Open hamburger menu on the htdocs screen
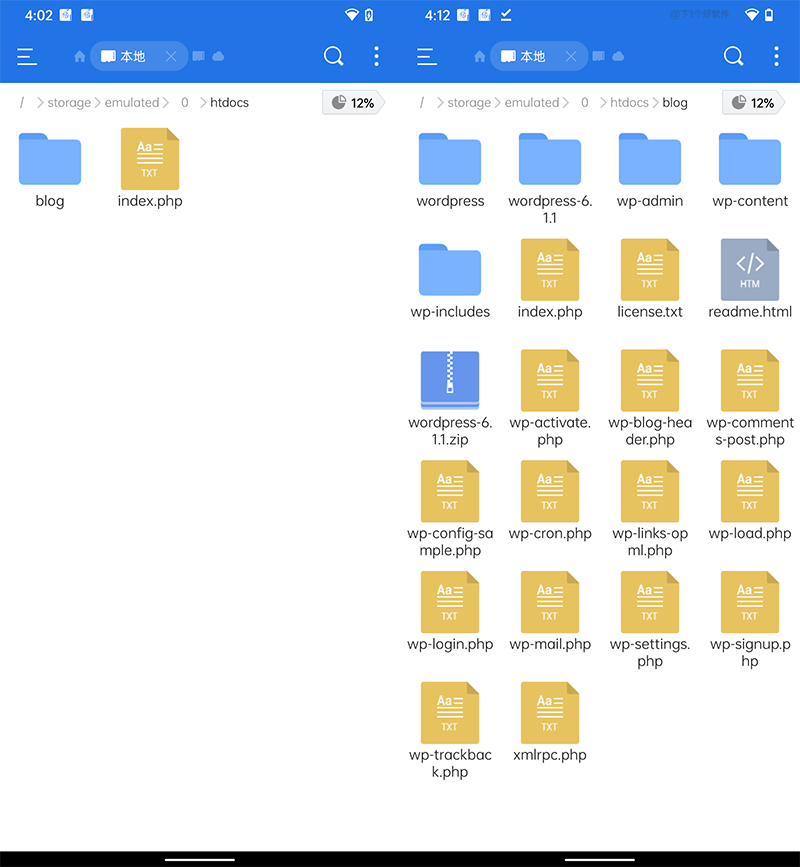The image size is (800, 867). tap(27, 57)
